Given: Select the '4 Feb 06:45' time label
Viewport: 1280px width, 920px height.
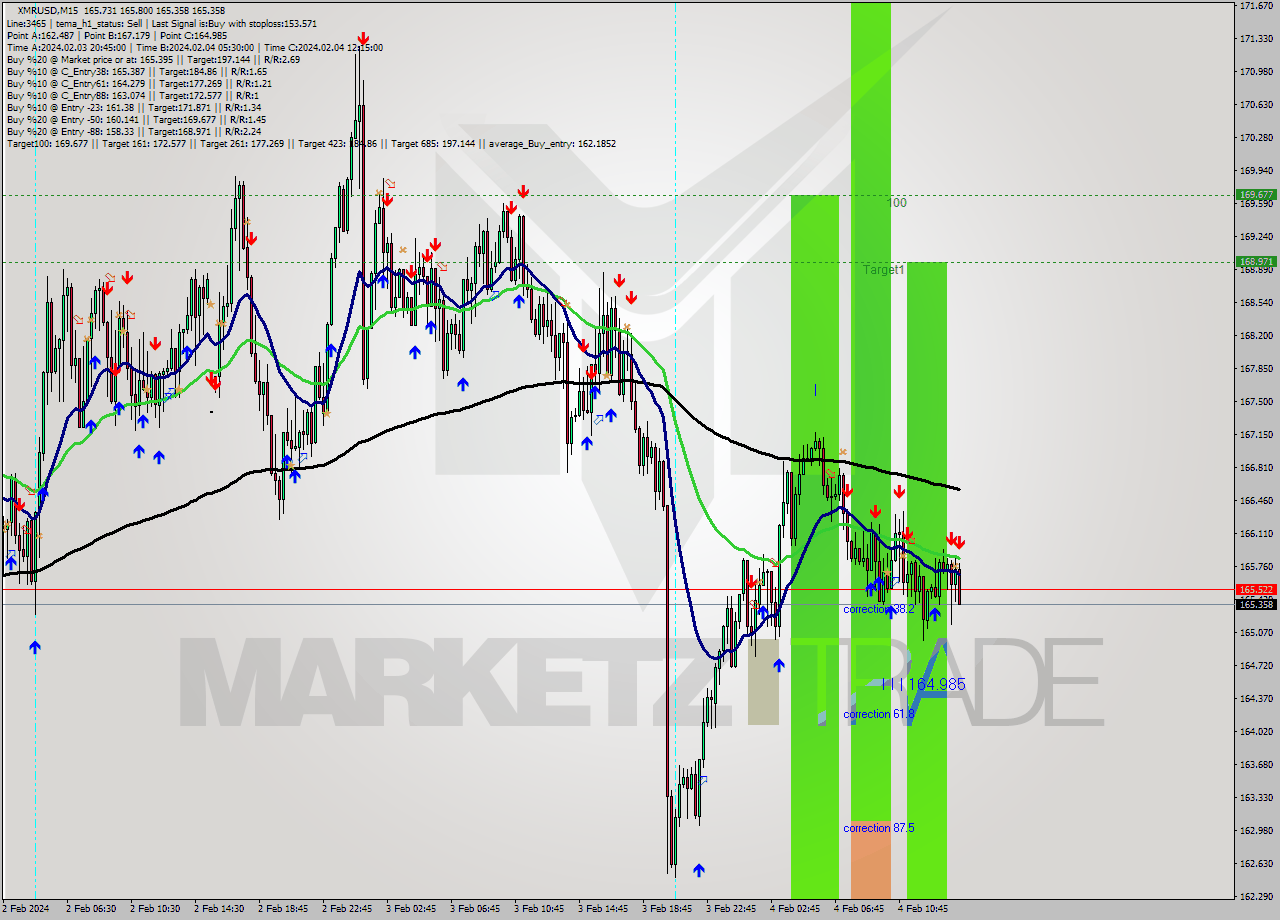Looking at the screenshot, I should 859,909.
